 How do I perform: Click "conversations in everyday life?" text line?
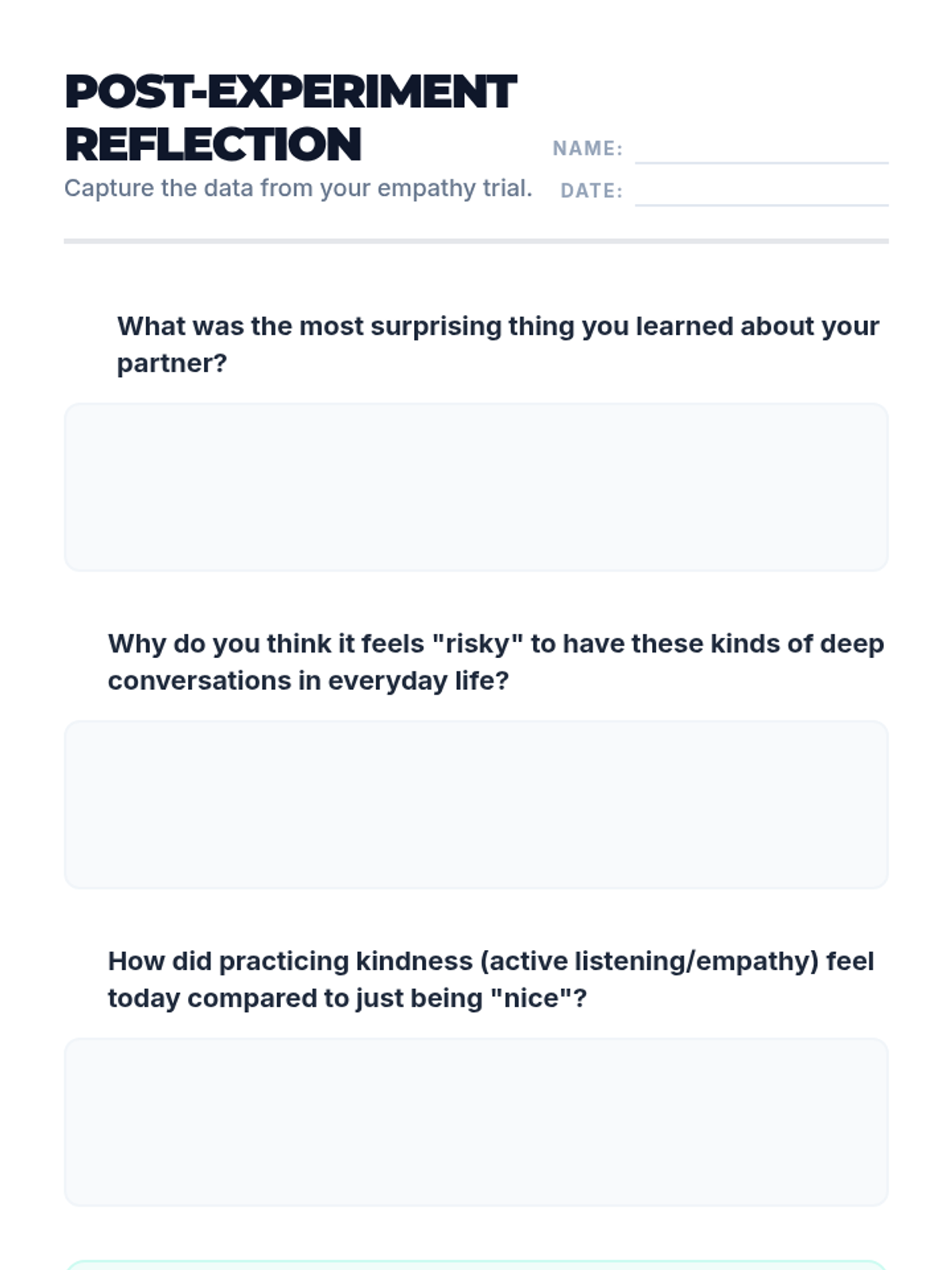(x=308, y=681)
